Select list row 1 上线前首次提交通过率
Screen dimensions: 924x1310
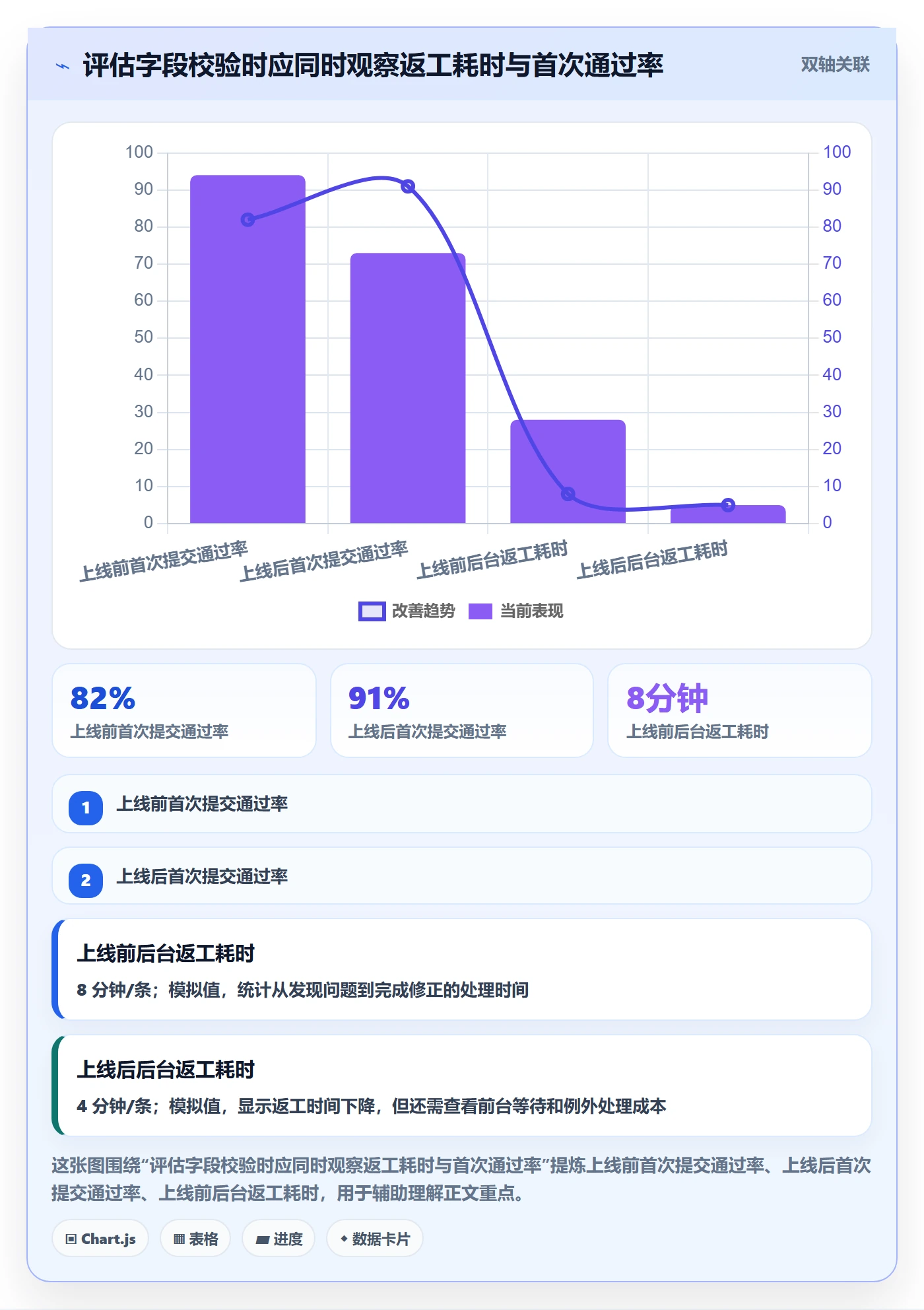462,804
